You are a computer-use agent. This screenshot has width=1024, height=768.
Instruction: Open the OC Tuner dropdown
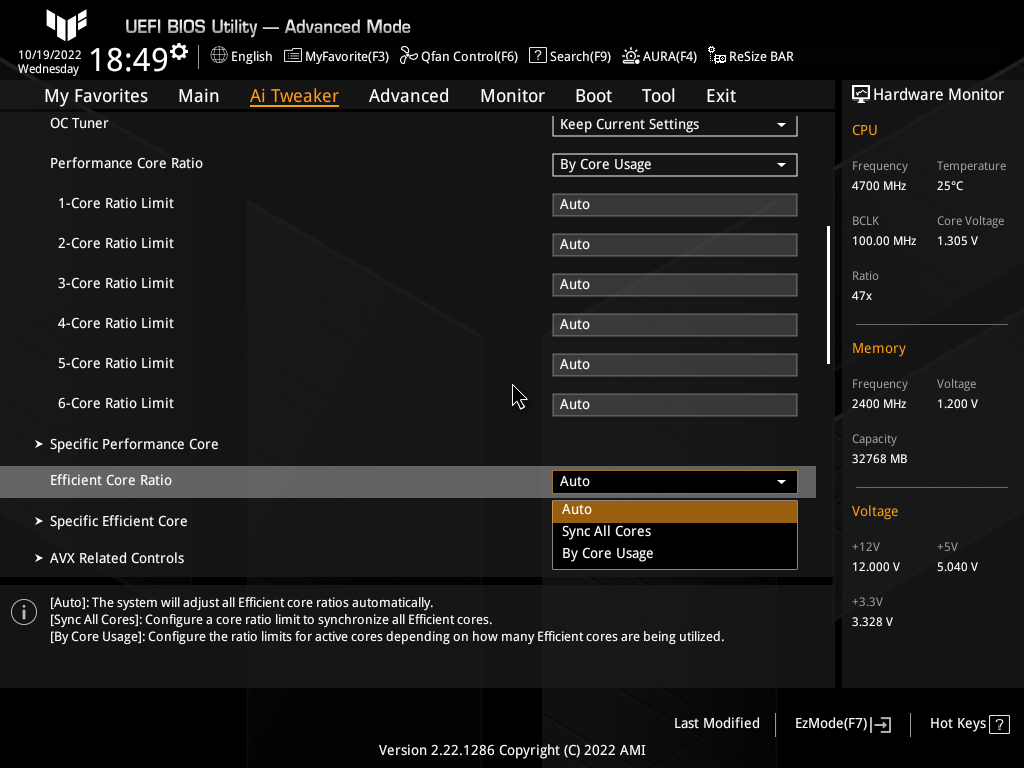[x=674, y=125]
